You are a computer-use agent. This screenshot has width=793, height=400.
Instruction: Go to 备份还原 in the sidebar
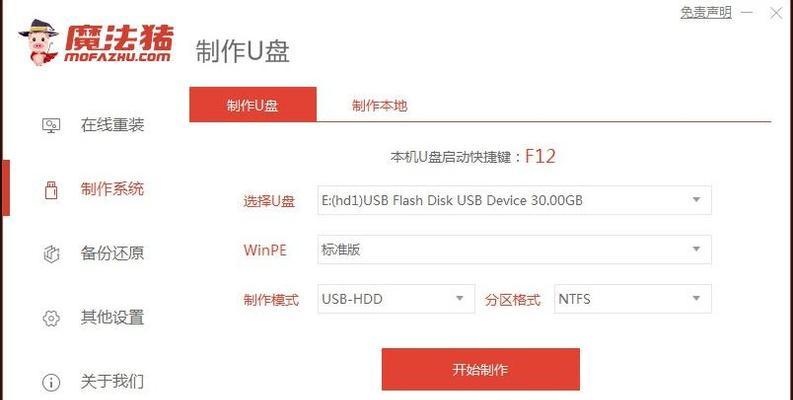(112, 254)
